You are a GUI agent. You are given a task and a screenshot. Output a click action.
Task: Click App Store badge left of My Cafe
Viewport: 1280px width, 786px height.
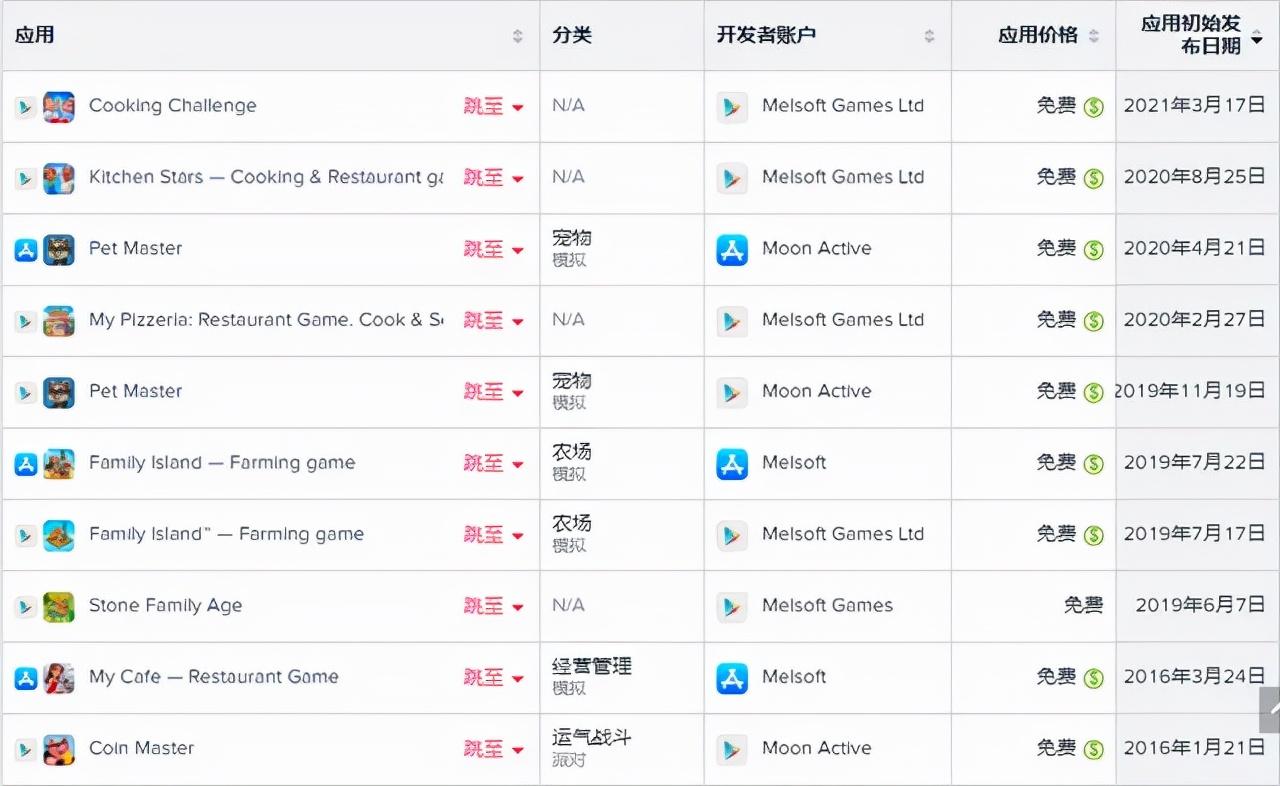26,678
